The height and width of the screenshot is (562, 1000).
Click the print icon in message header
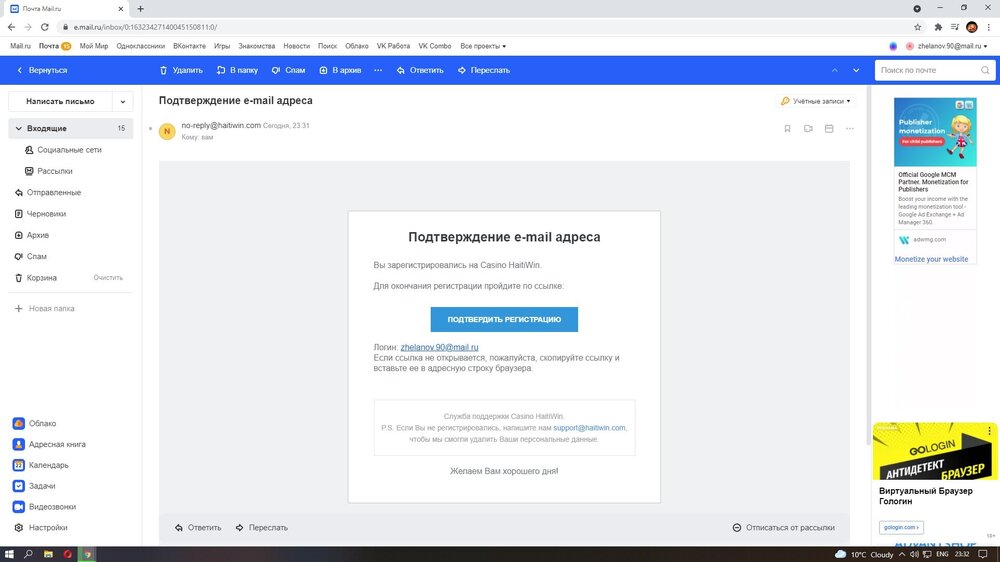point(829,129)
